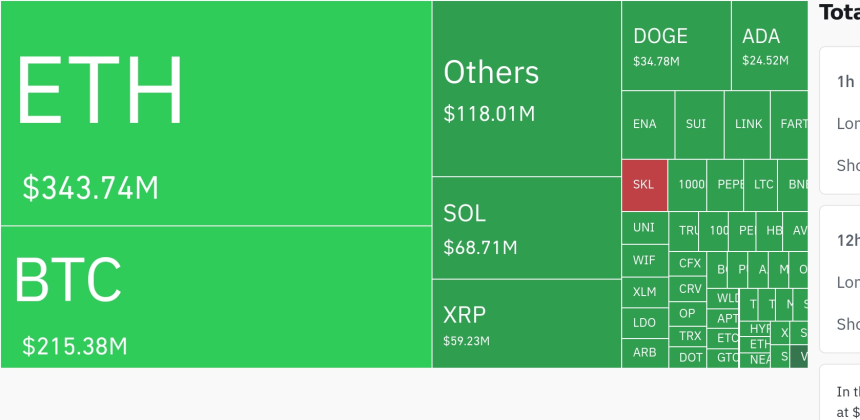Click the CFX tile
The height and width of the screenshot is (420, 860).
[x=690, y=264]
